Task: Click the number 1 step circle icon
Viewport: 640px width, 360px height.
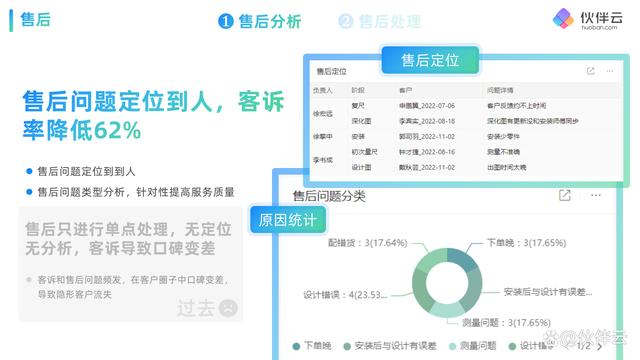Action: click(x=226, y=21)
